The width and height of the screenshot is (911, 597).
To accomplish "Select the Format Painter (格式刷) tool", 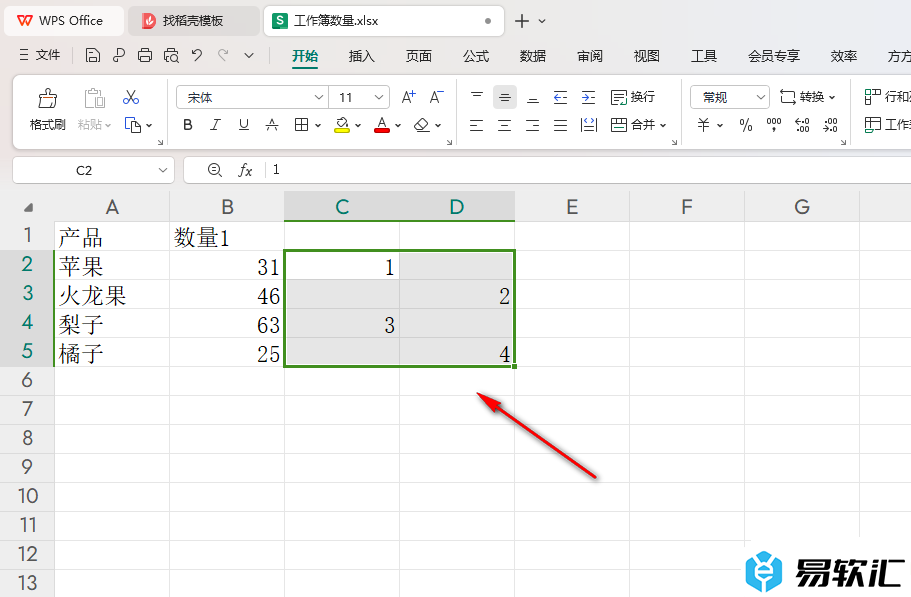I will pos(48,109).
